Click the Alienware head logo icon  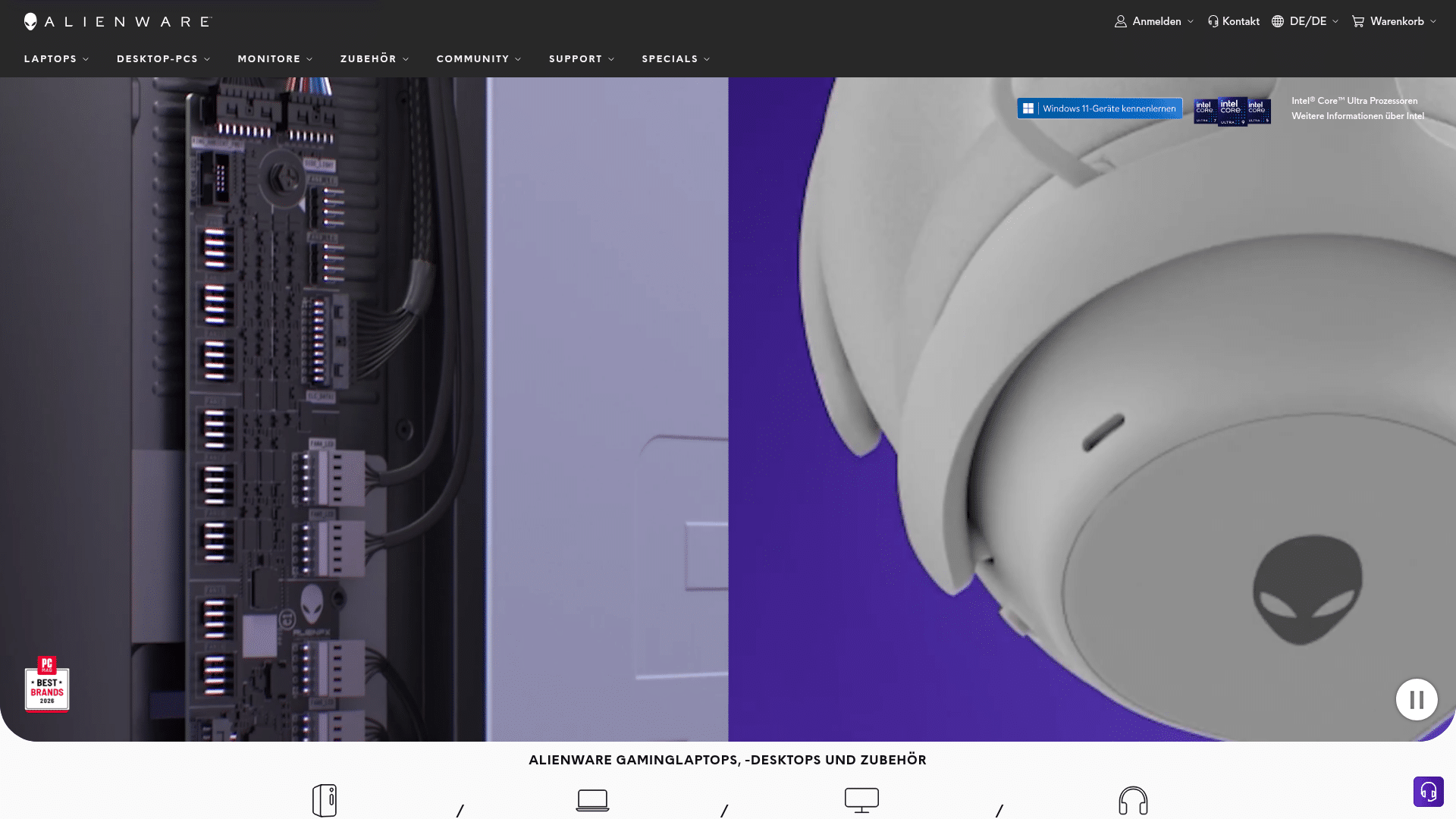30,21
